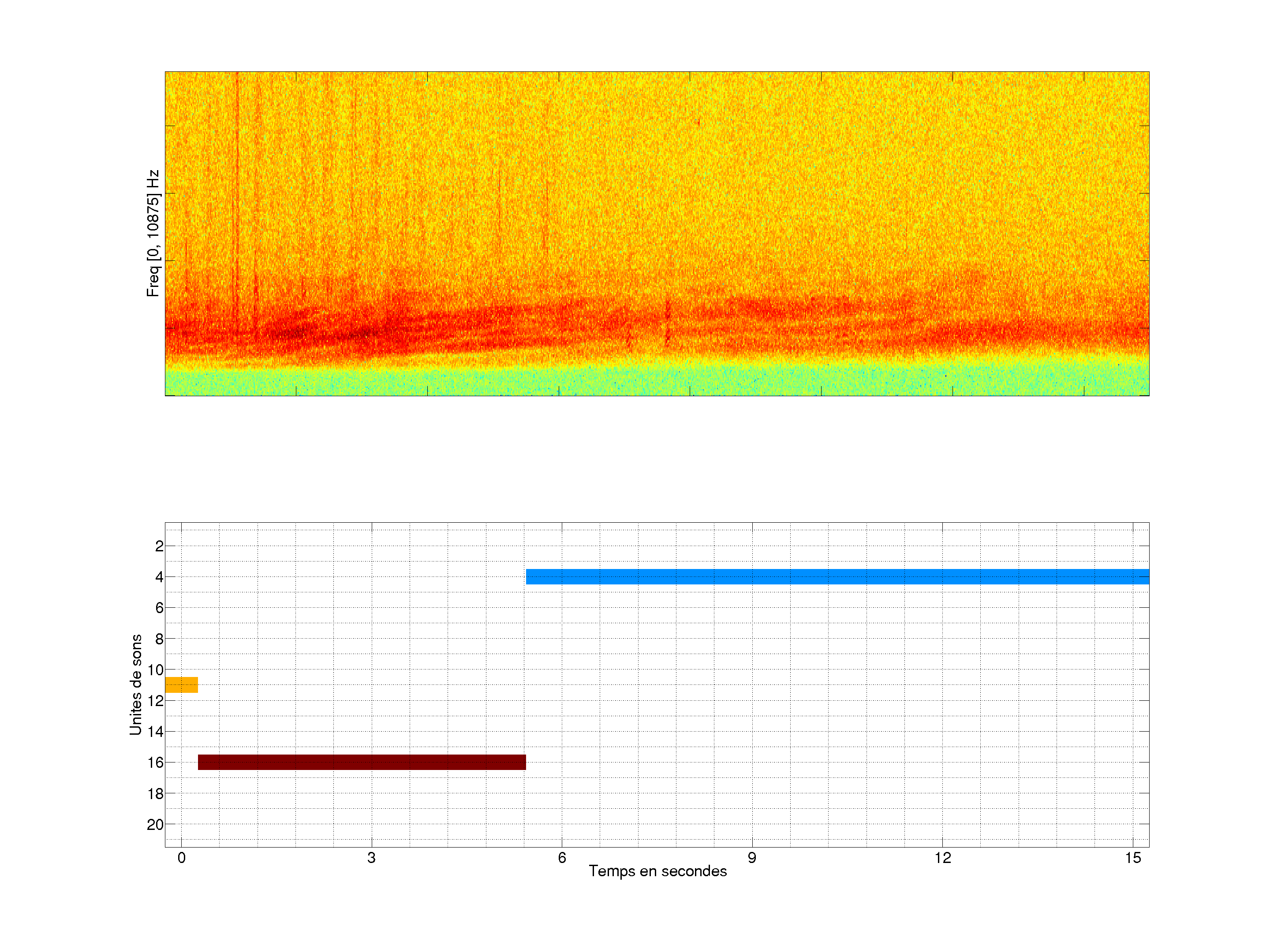Click the x-axis tick label 6
The height and width of the screenshot is (952, 1270).
[x=561, y=858]
